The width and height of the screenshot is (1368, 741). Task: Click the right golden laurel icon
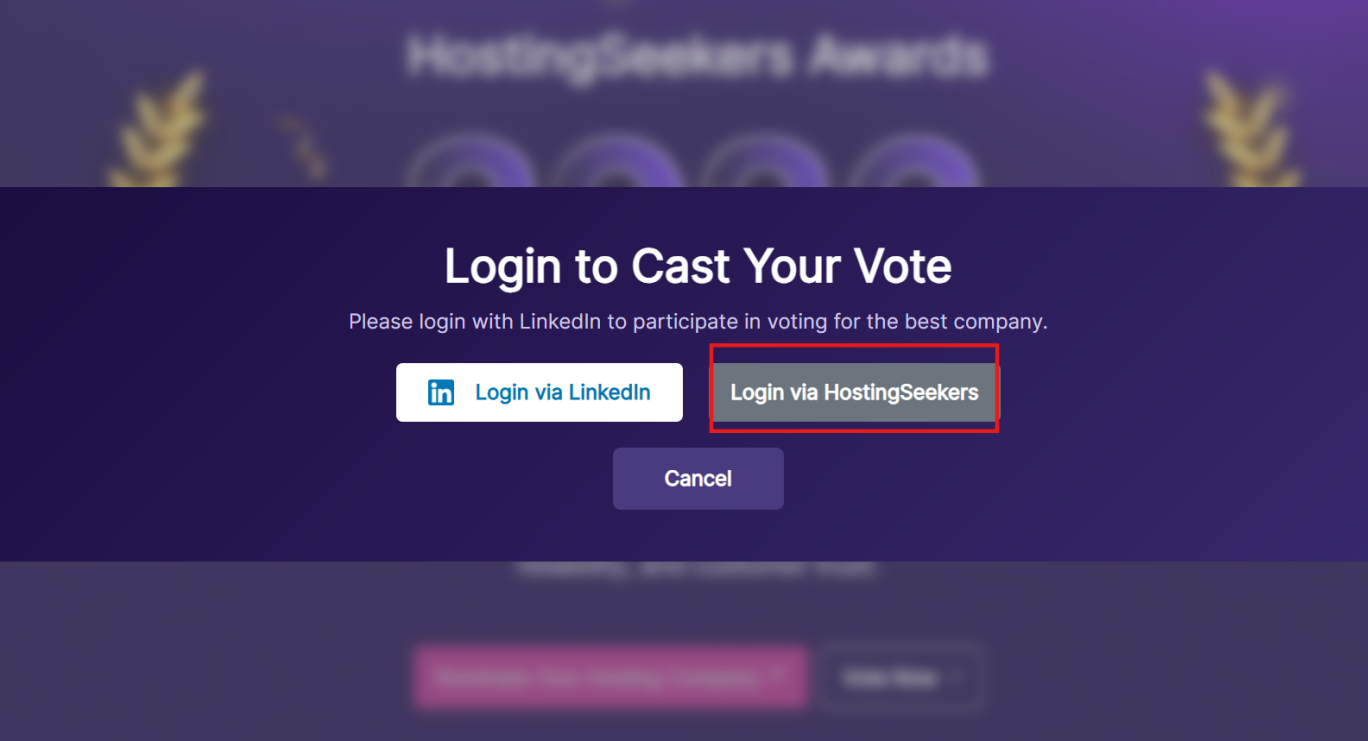coord(1252,130)
